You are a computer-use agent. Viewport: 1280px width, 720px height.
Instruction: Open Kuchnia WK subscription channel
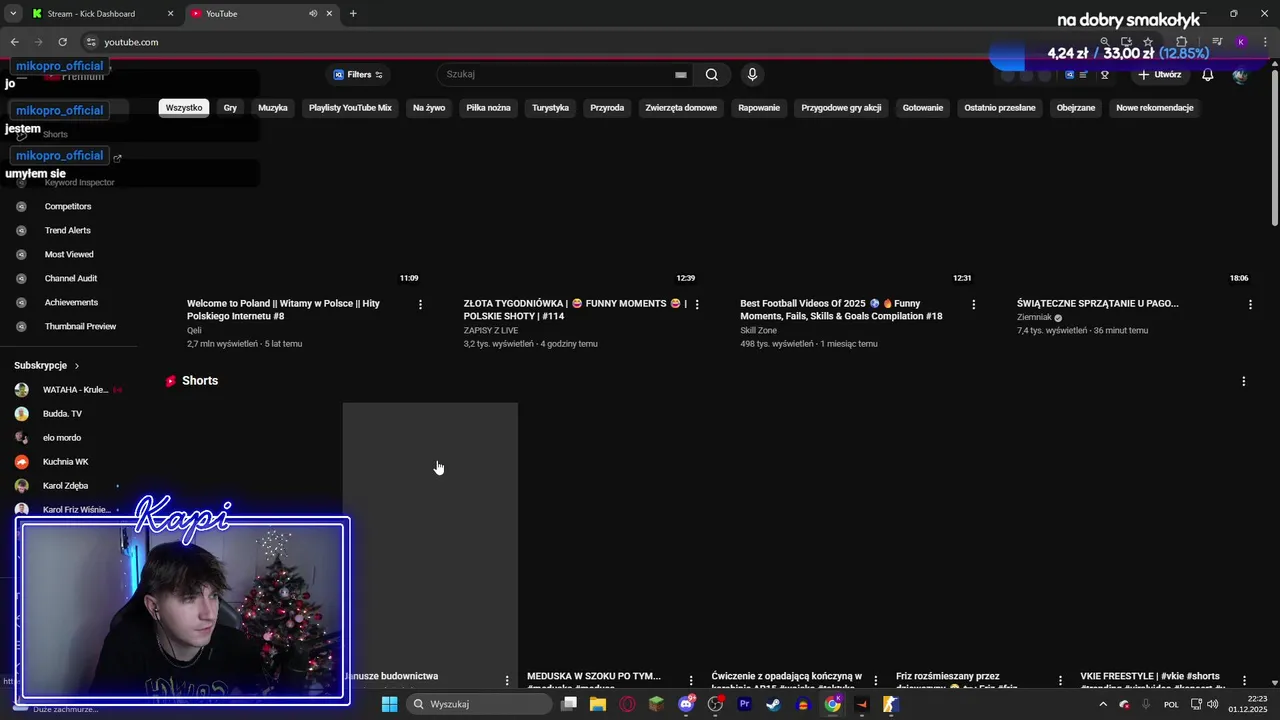tap(68, 462)
